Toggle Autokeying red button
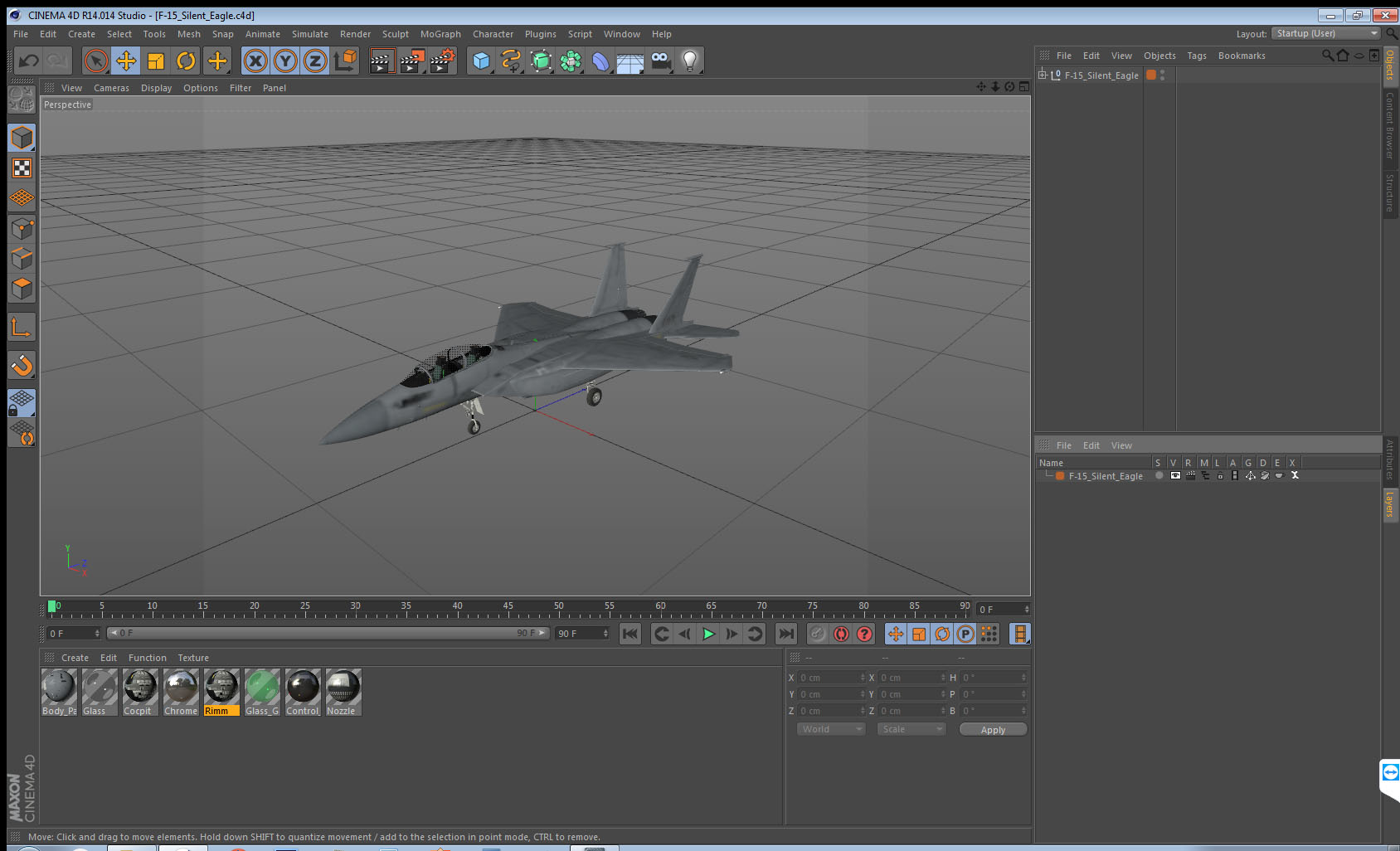 [x=841, y=634]
